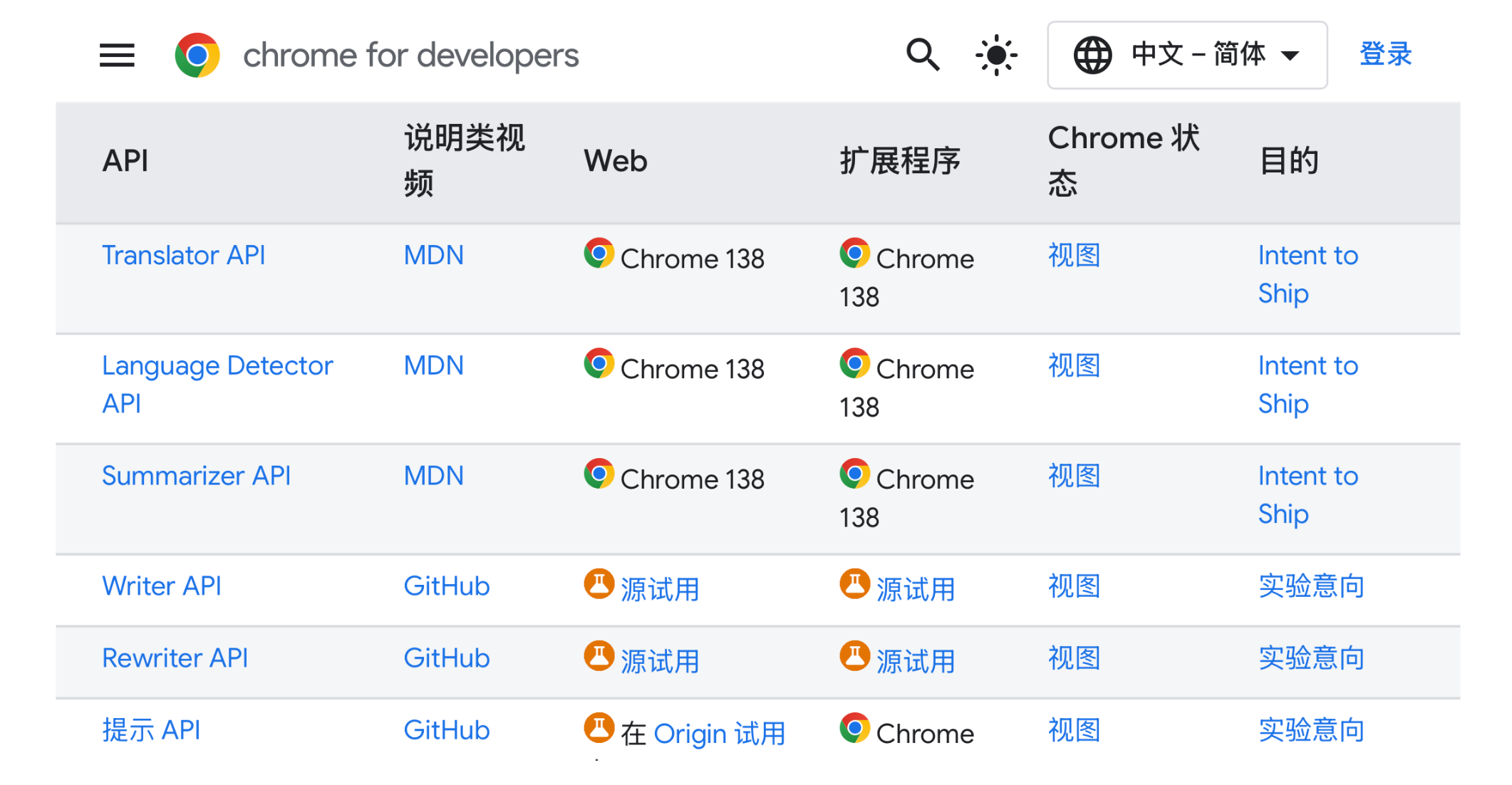
Task: Click the globe icon in language selector
Action: (1092, 55)
